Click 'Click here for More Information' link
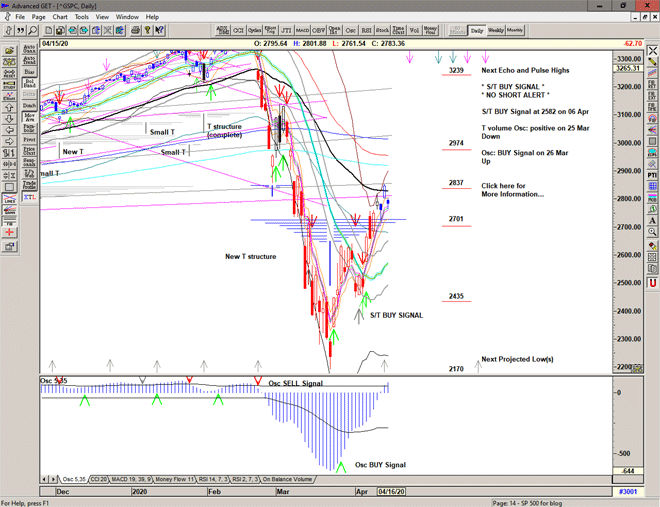Screen dimensions: 660x507 pos(512,190)
